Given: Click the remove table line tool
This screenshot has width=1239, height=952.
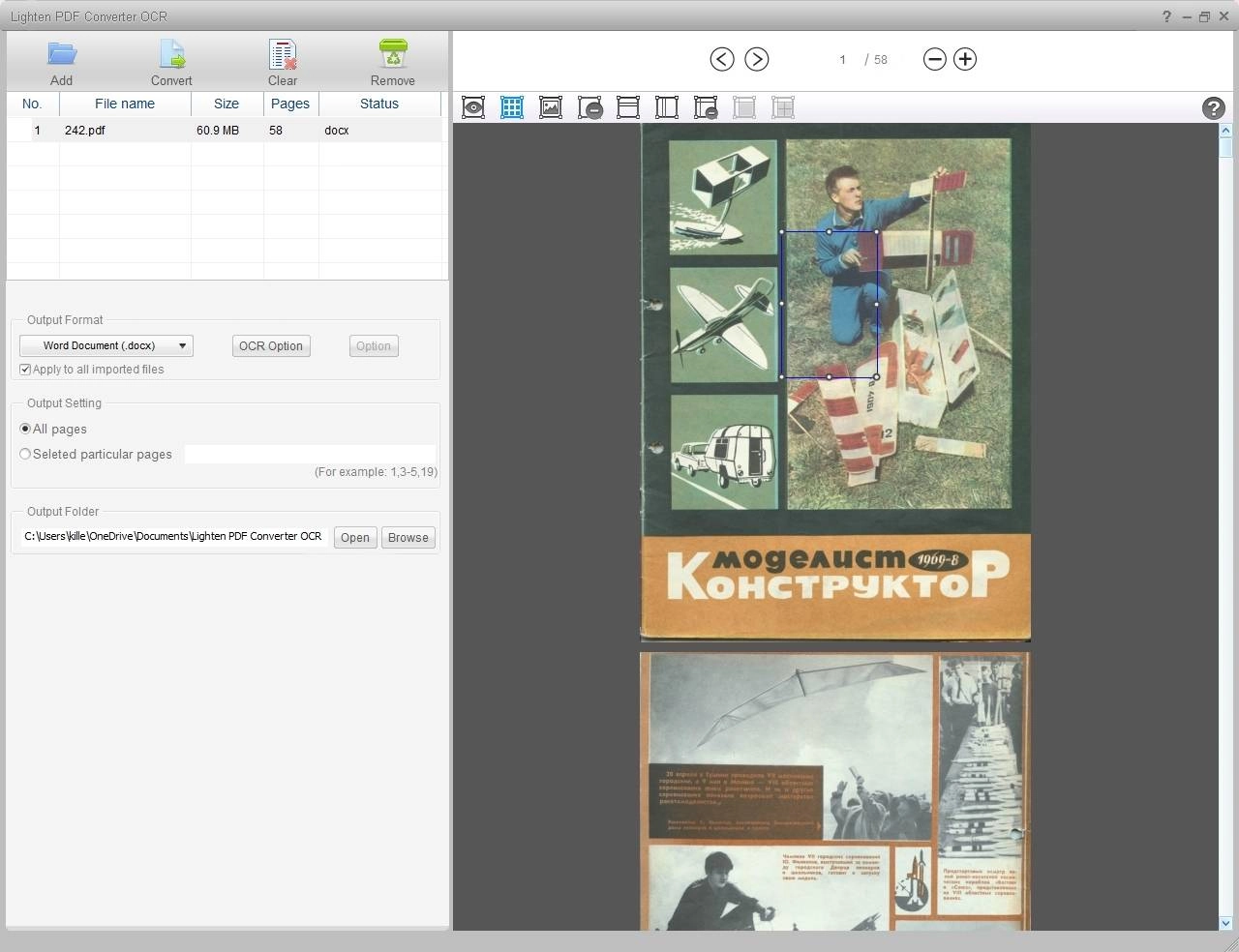Looking at the screenshot, I should (706, 107).
